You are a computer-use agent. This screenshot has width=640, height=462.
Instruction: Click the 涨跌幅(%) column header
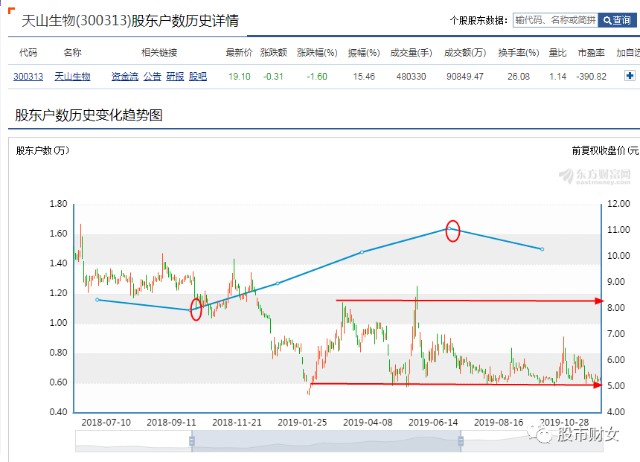(x=317, y=53)
